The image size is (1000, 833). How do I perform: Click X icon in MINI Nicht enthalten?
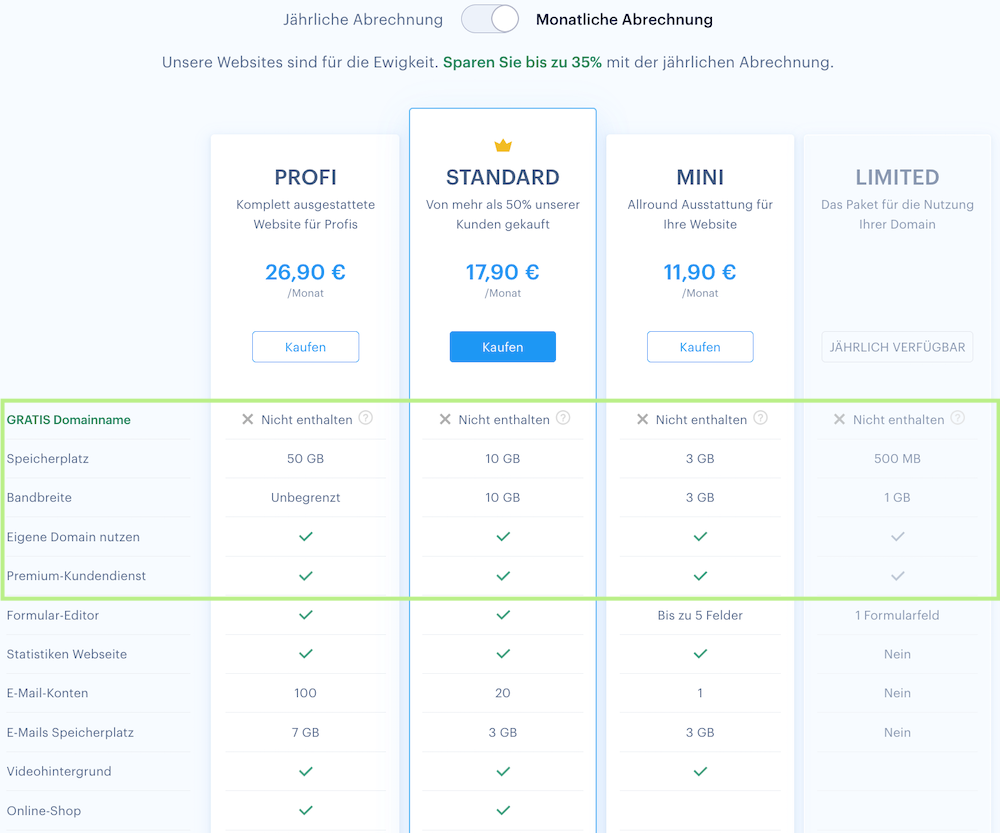tap(642, 419)
